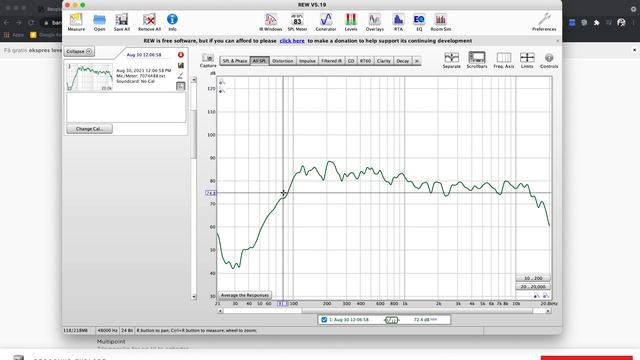Click the measurement name field Aug 30 12:06:58
This screenshot has width=640, height=360.
[144, 55]
